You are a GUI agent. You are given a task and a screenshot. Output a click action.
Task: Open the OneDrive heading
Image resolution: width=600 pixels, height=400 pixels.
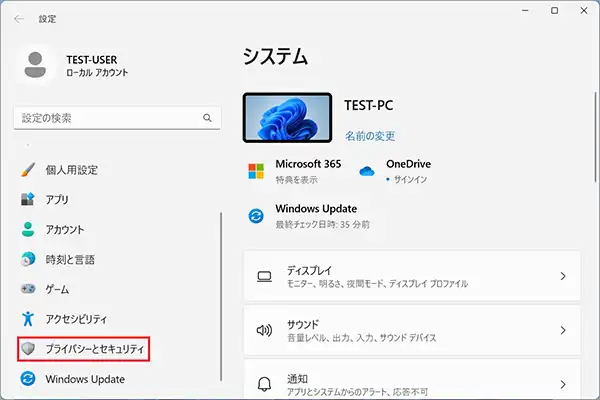click(x=408, y=164)
